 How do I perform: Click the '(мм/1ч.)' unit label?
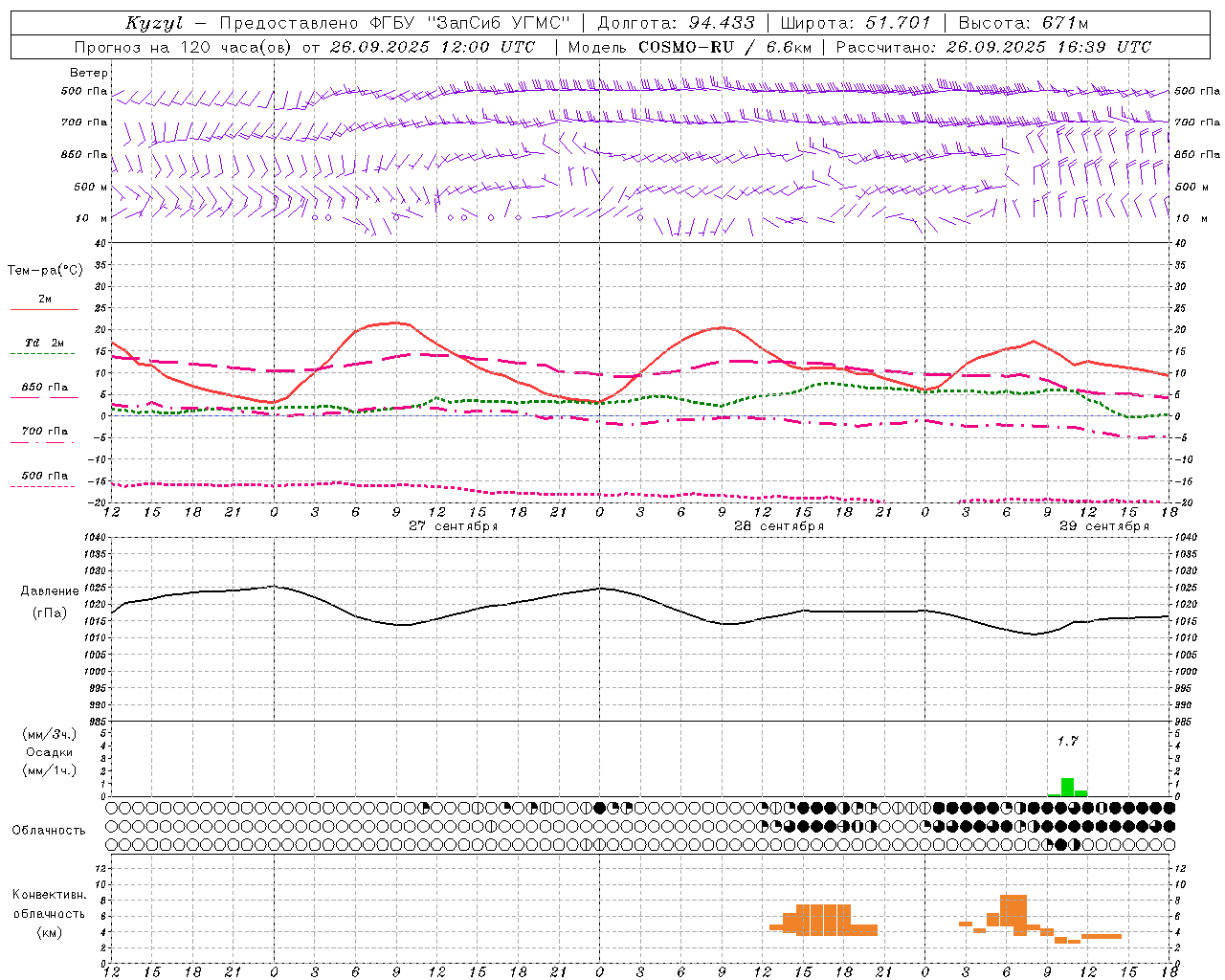click(x=50, y=770)
